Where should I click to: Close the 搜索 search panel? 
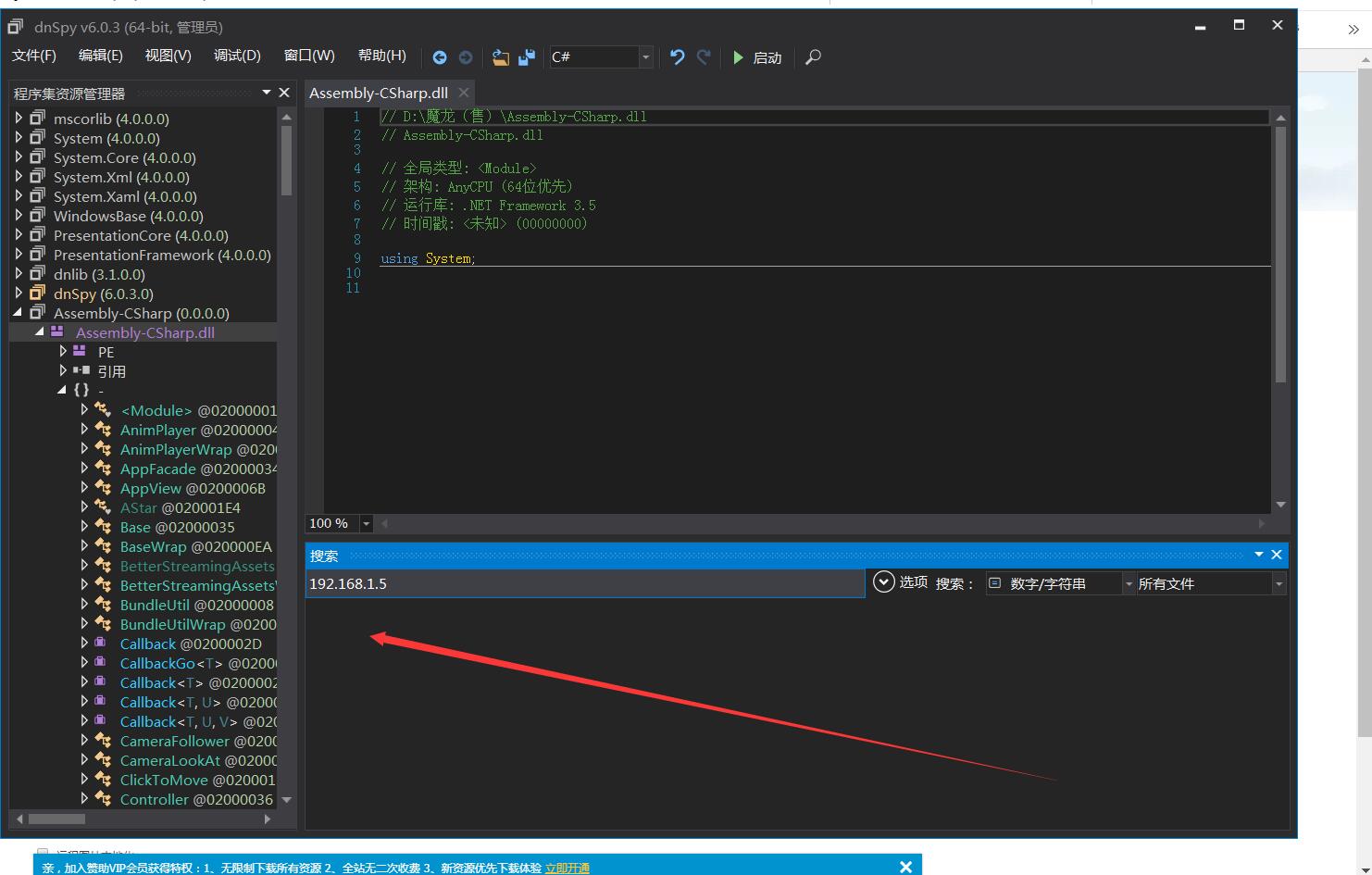pyautogui.click(x=1277, y=555)
